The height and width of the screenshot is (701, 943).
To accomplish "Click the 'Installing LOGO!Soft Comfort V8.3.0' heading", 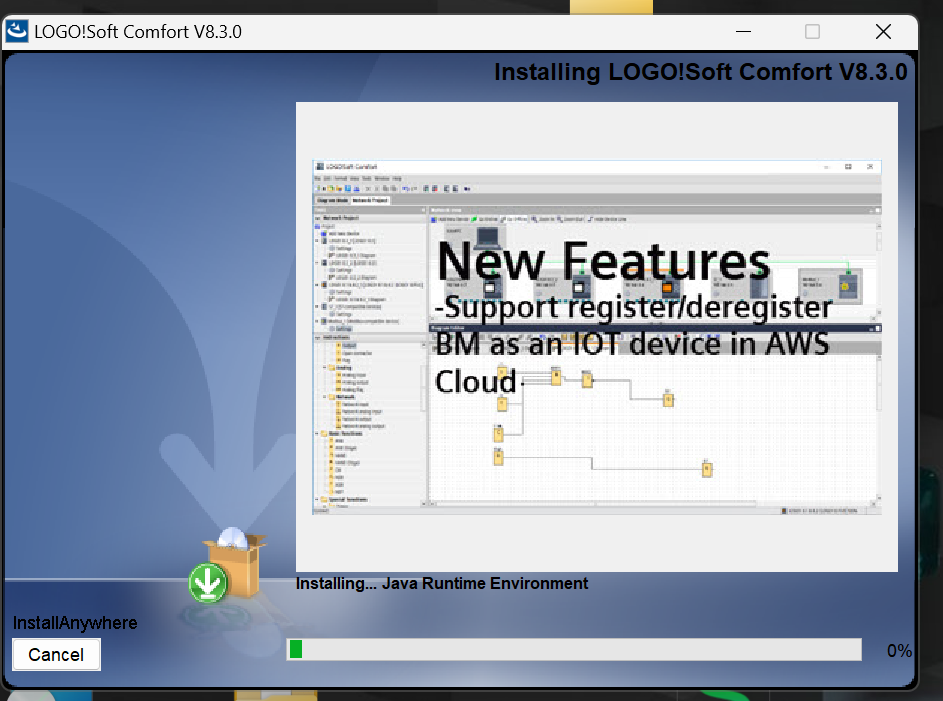I will (701, 72).
